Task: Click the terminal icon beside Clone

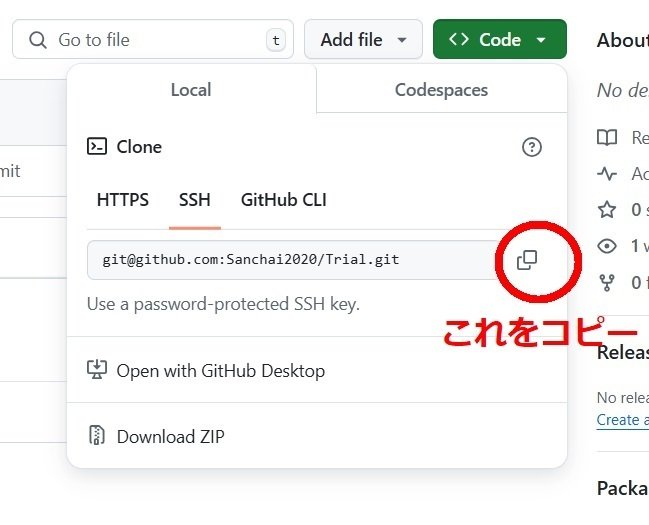Action: [x=97, y=147]
